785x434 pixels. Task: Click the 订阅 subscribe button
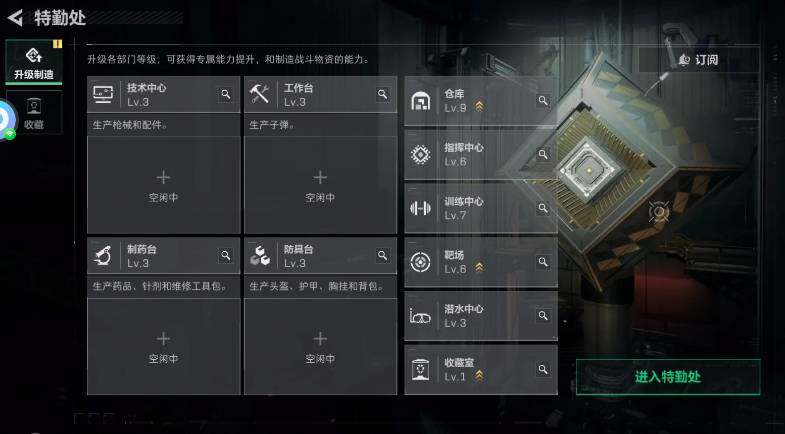699,60
